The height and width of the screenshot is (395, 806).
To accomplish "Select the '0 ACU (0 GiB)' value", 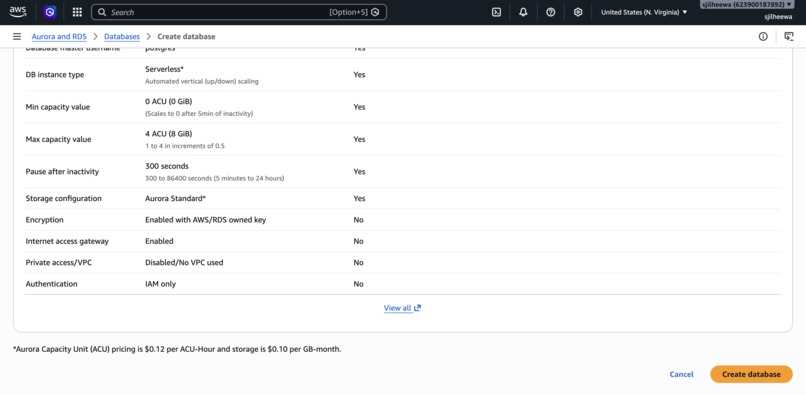I will (169, 101).
